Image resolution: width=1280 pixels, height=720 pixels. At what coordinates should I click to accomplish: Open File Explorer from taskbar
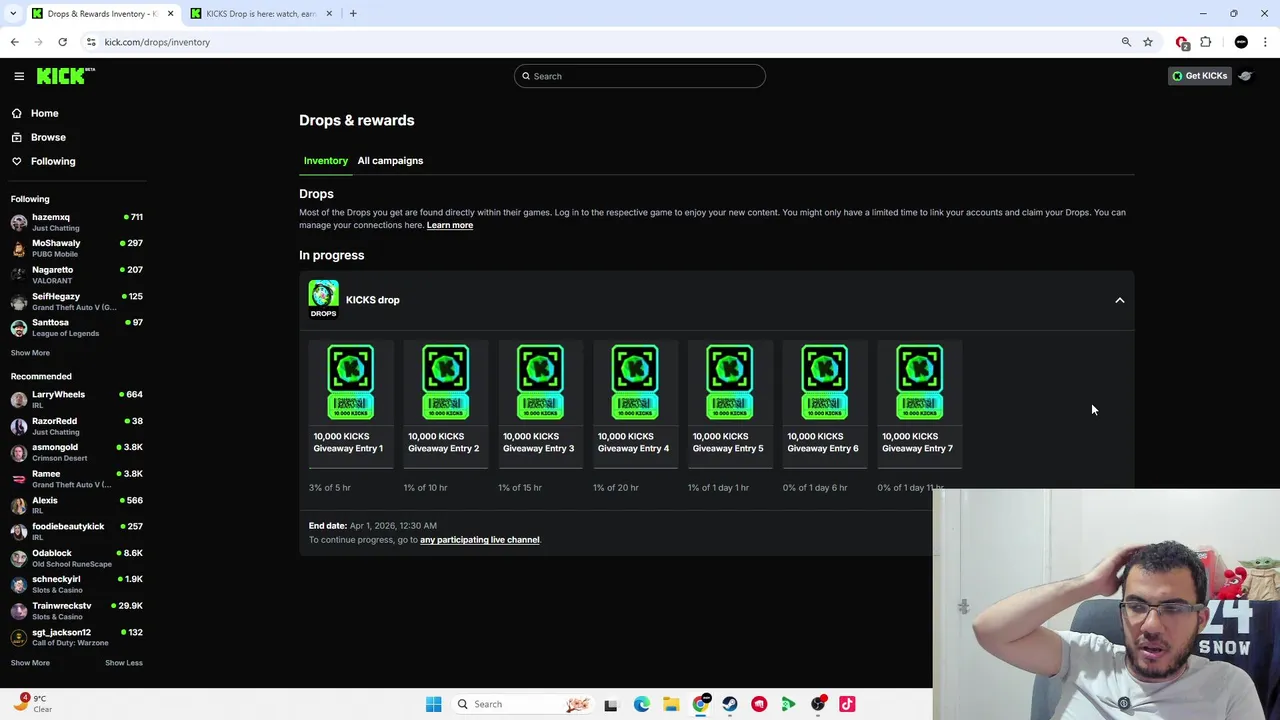671,704
